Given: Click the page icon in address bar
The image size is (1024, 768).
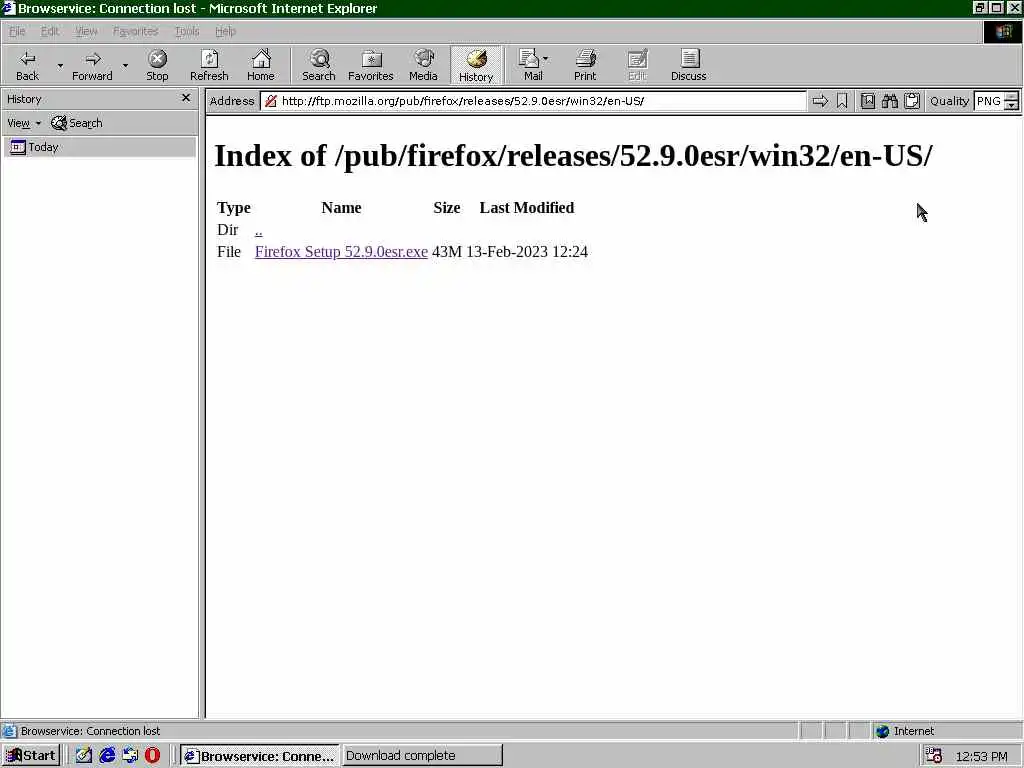Looking at the screenshot, I should click(270, 101).
